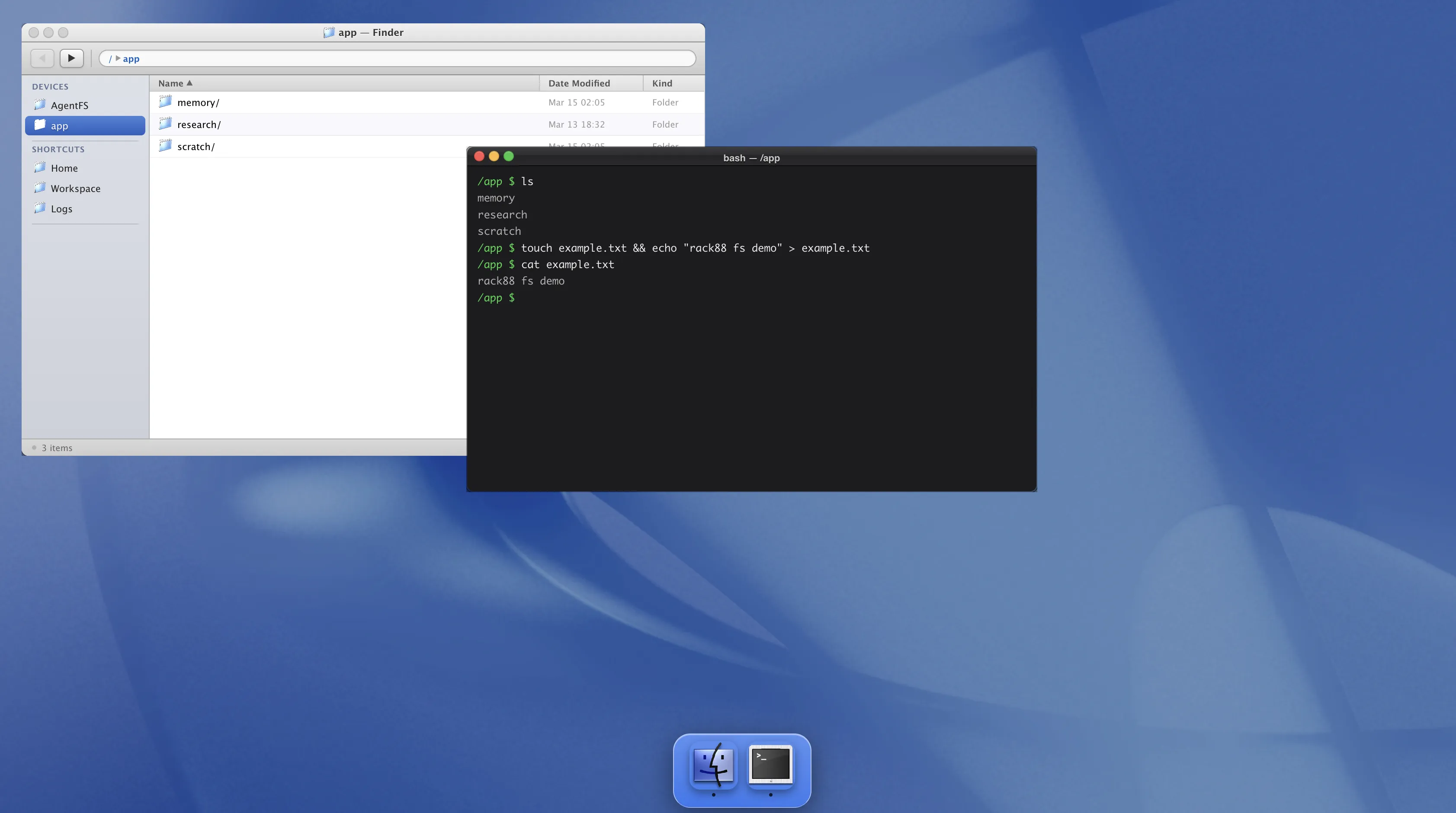Sort files by the Date Modified column
The image size is (1456, 813).
tap(578, 83)
